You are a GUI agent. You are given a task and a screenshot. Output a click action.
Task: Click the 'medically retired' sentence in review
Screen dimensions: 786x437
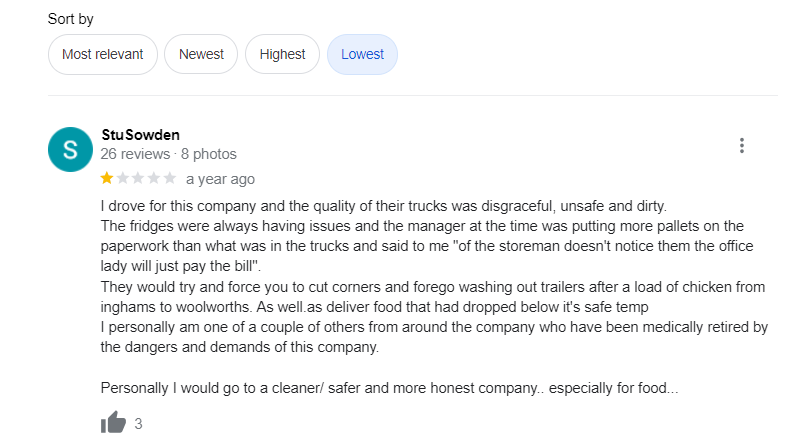pos(420,328)
